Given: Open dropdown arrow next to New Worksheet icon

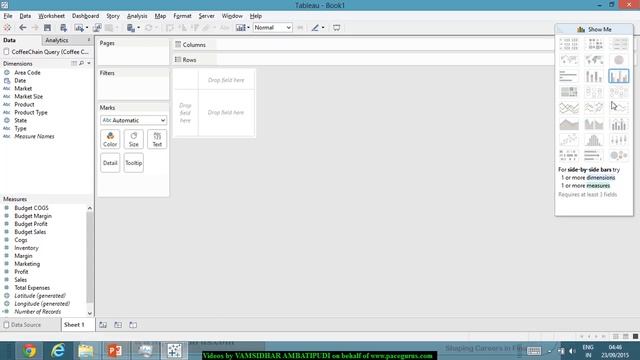Looking at the screenshot, I should 87,28.
